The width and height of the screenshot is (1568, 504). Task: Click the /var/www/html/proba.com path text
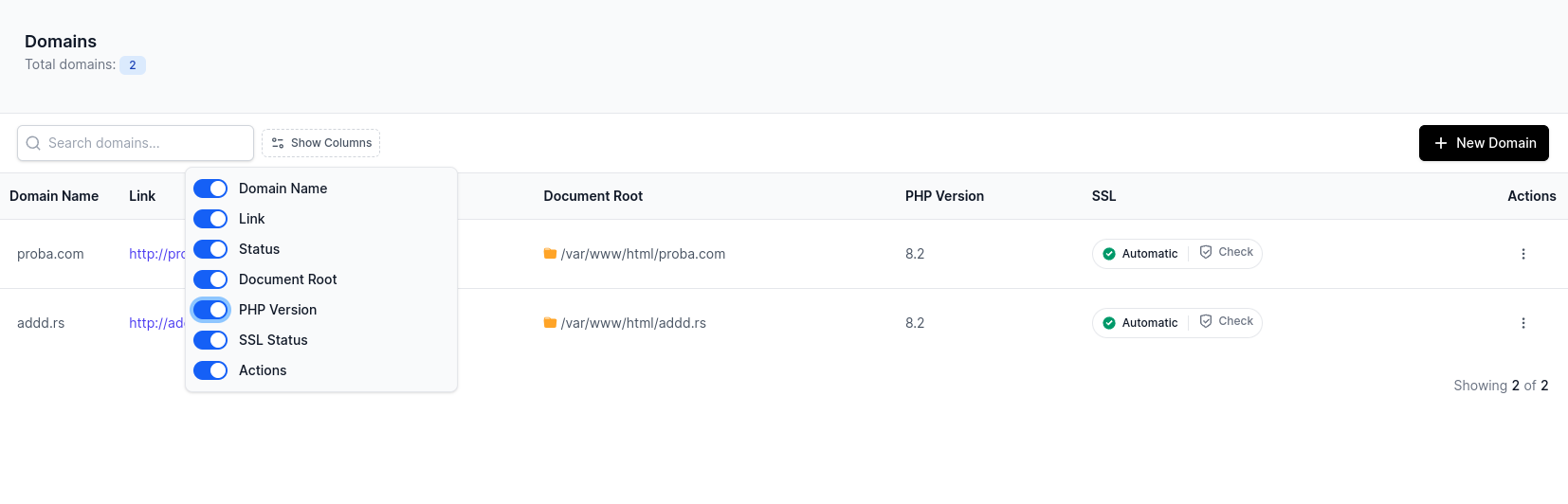(643, 254)
